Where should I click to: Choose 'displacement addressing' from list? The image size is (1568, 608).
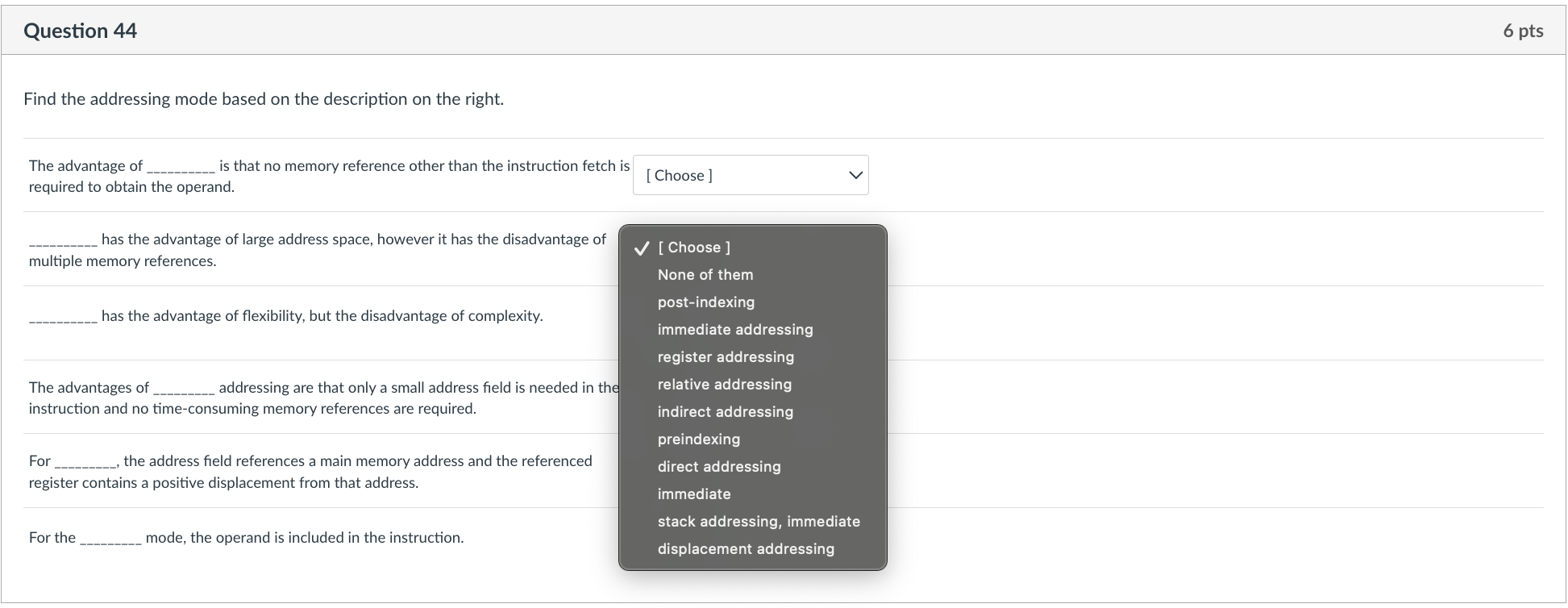point(745,549)
